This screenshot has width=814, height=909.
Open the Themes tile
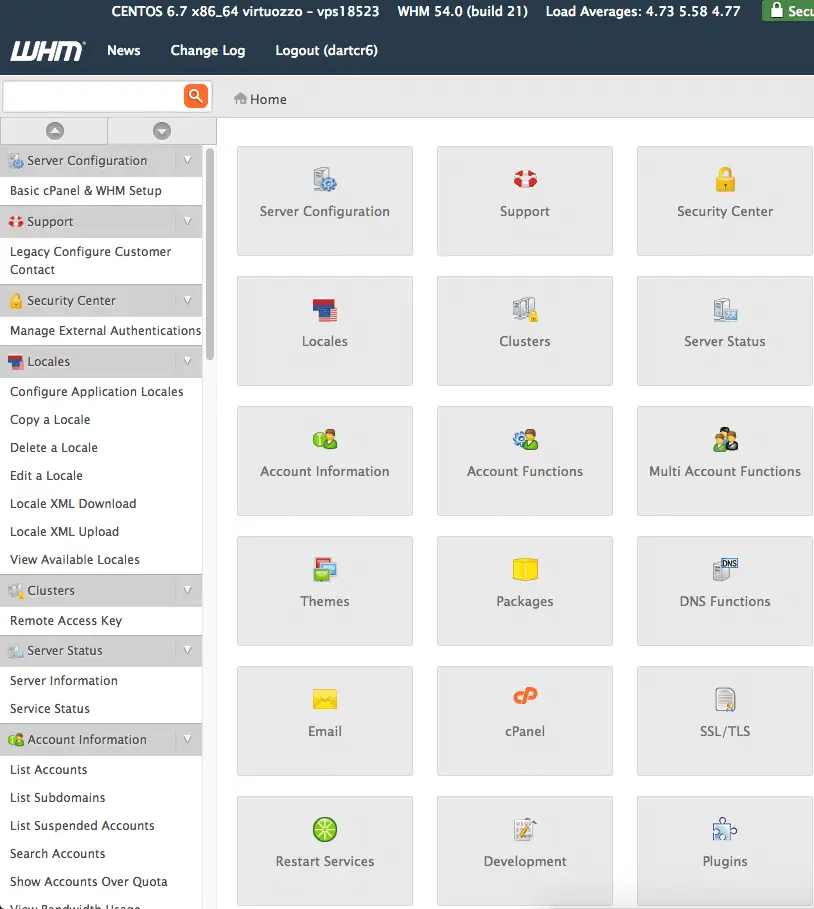pyautogui.click(x=325, y=590)
